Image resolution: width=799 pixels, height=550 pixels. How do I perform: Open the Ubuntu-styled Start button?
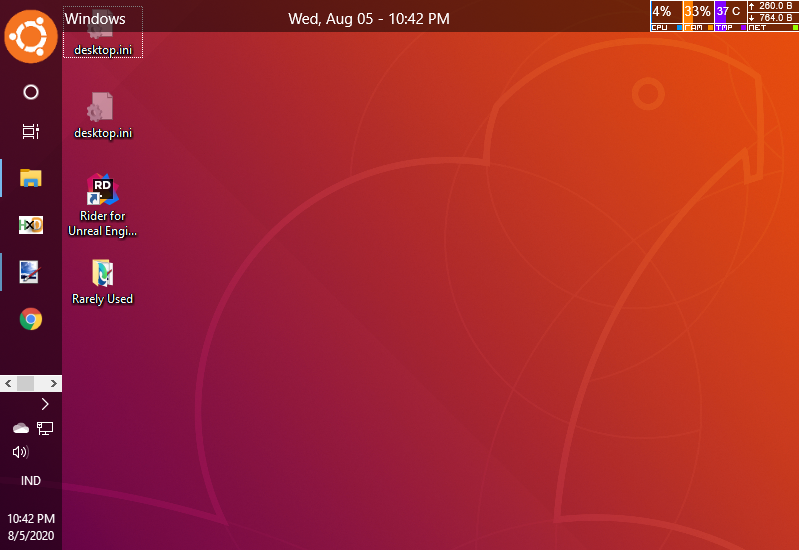31,36
